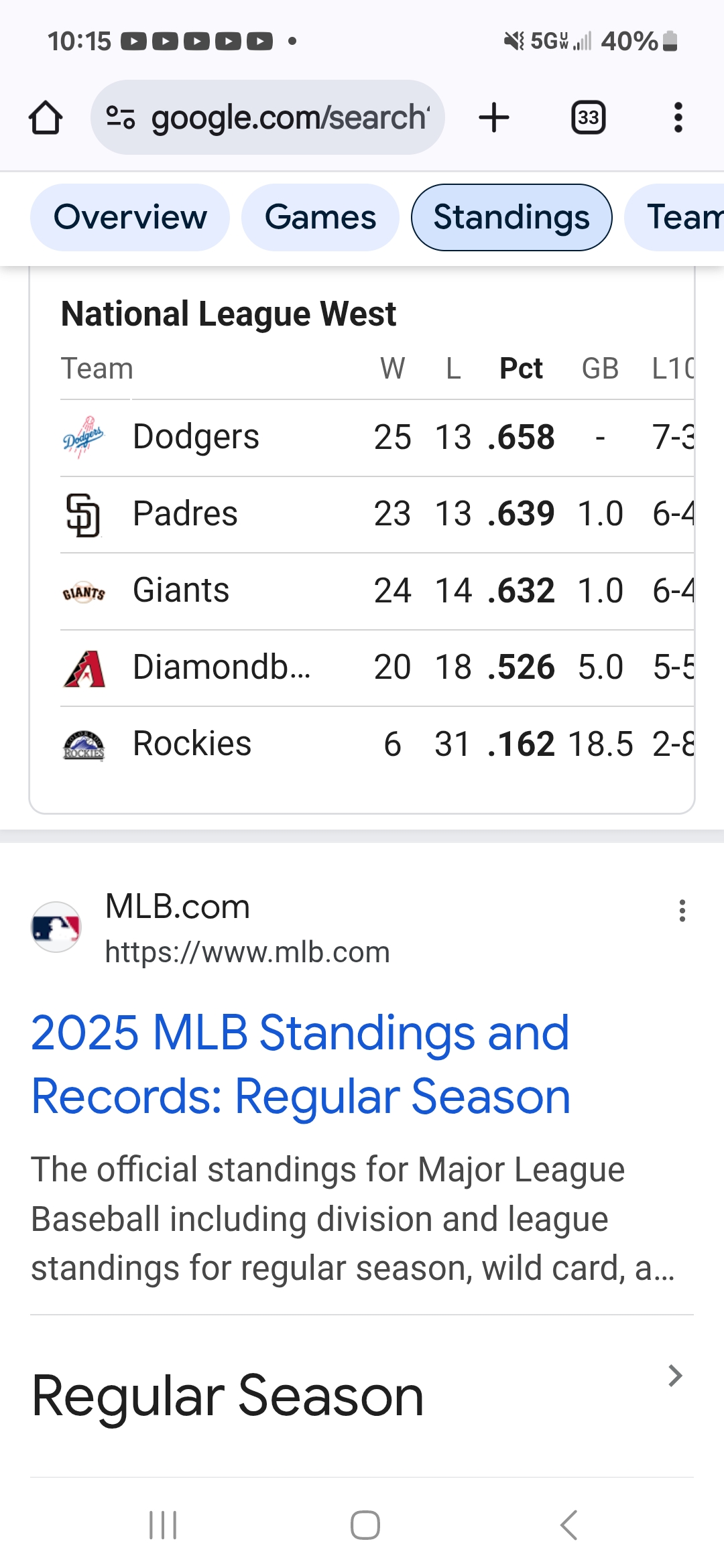Tap site settings icon in address bar
This screenshot has width=724, height=1568.
[x=121, y=118]
